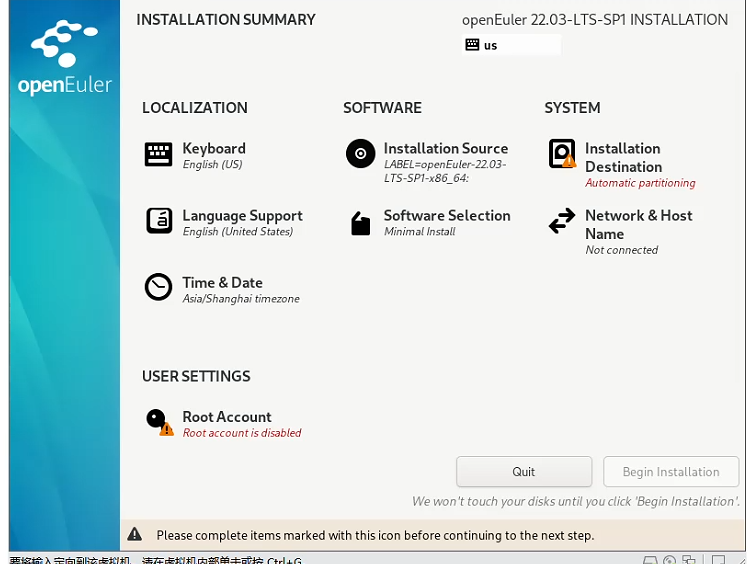Click the SYSTEM section heading
The image size is (748, 564).
(x=572, y=108)
